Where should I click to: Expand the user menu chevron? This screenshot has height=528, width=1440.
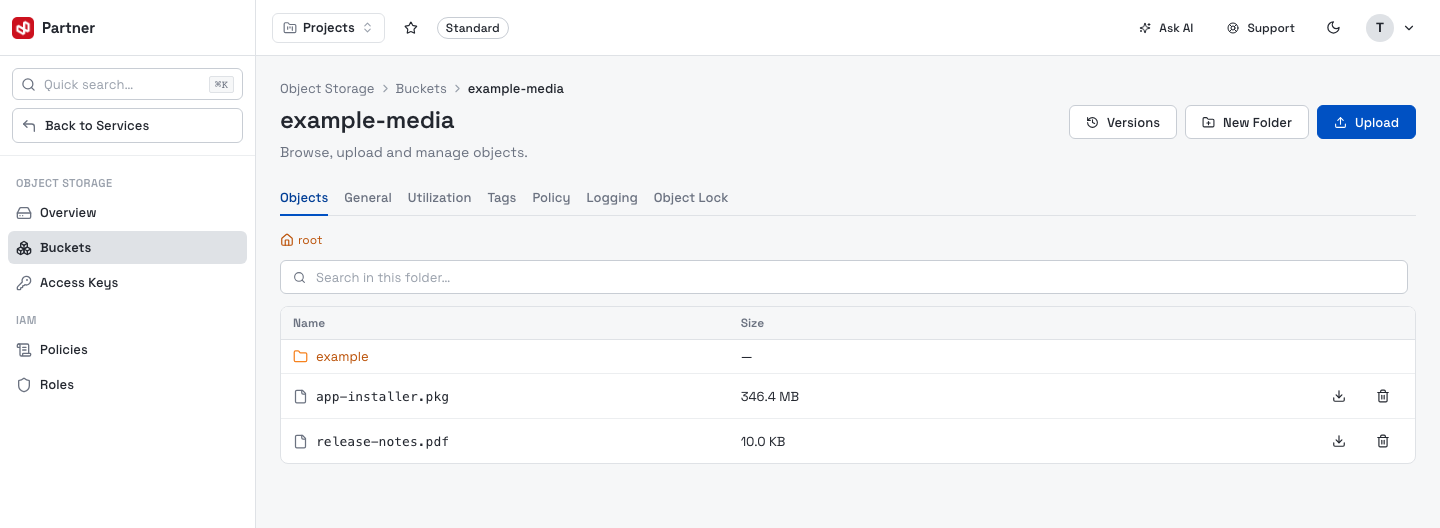coord(1409,28)
